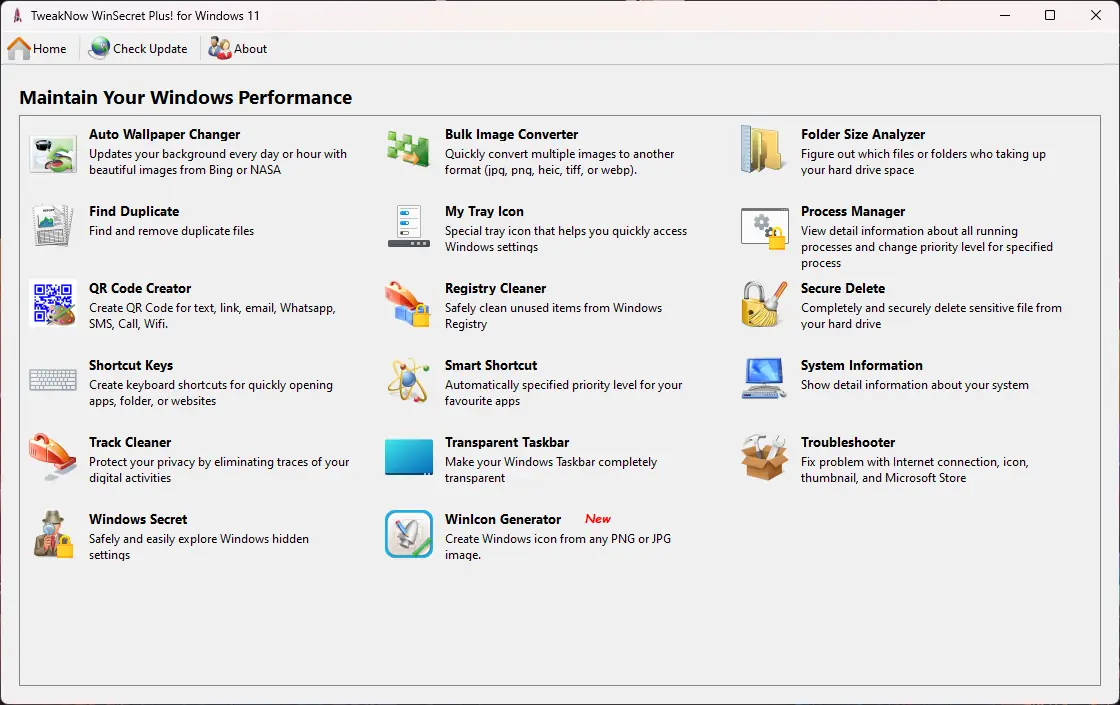The image size is (1120, 705).
Task: Launch Find Duplicate file finder
Action: (134, 211)
